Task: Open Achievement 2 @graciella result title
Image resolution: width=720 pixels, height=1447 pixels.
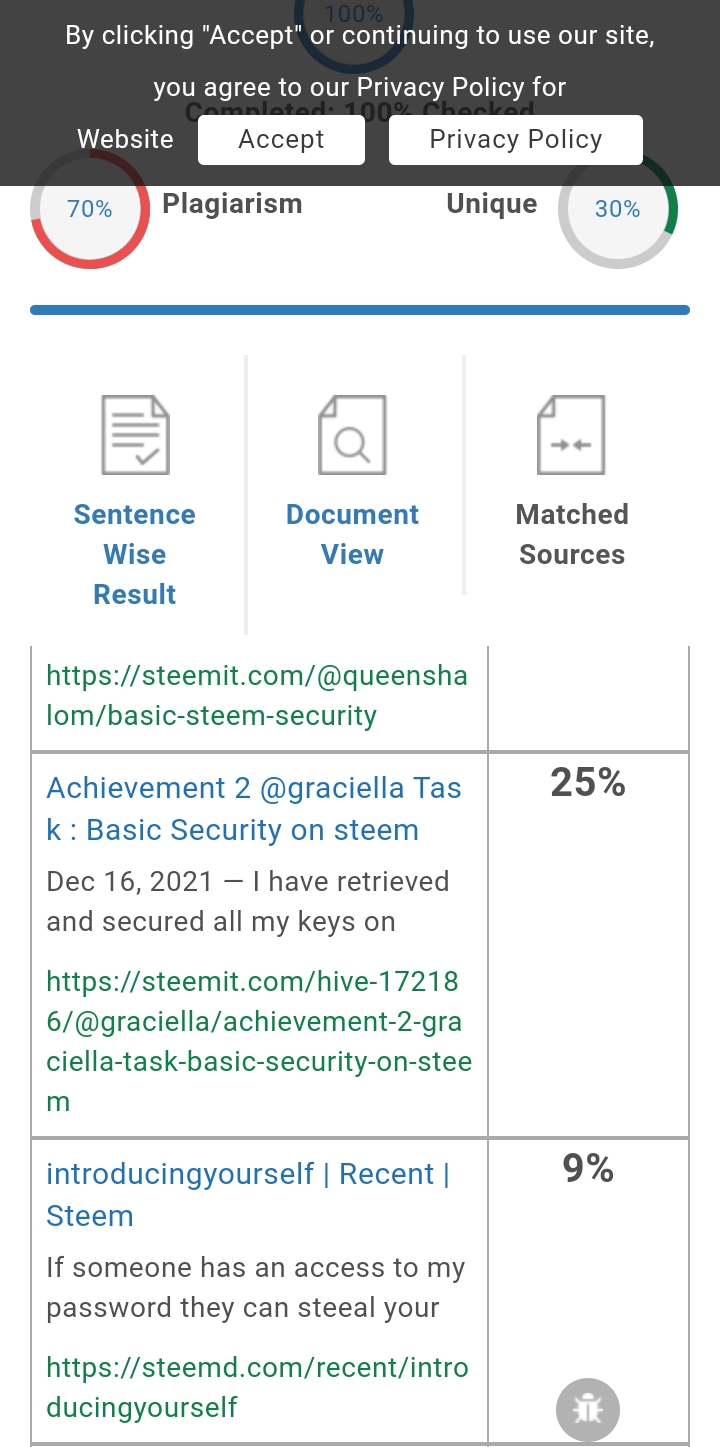Action: click(x=254, y=809)
